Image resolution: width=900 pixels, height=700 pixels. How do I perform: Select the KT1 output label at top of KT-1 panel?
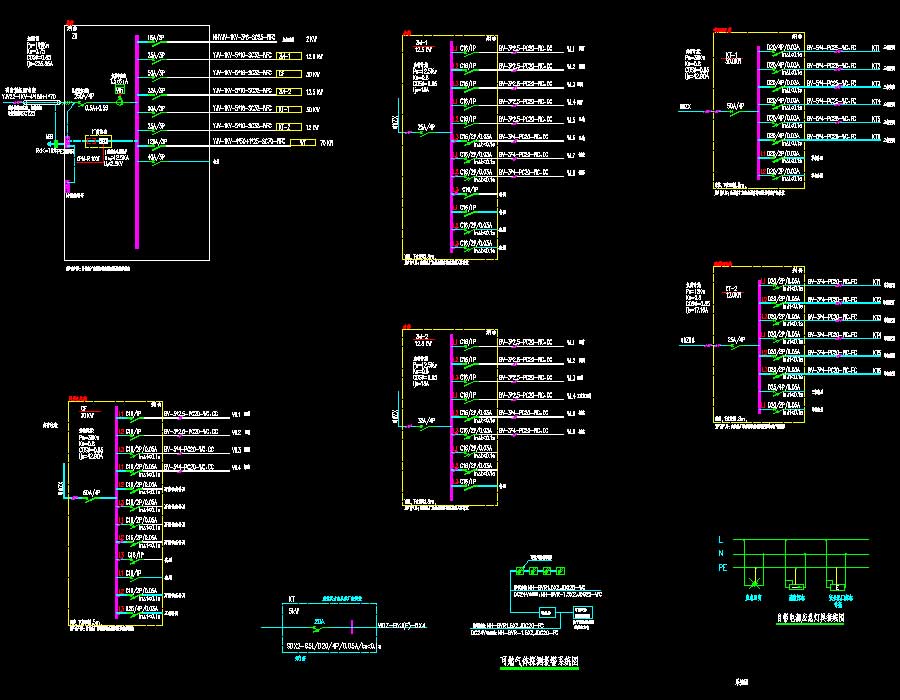pyautogui.click(x=876, y=47)
